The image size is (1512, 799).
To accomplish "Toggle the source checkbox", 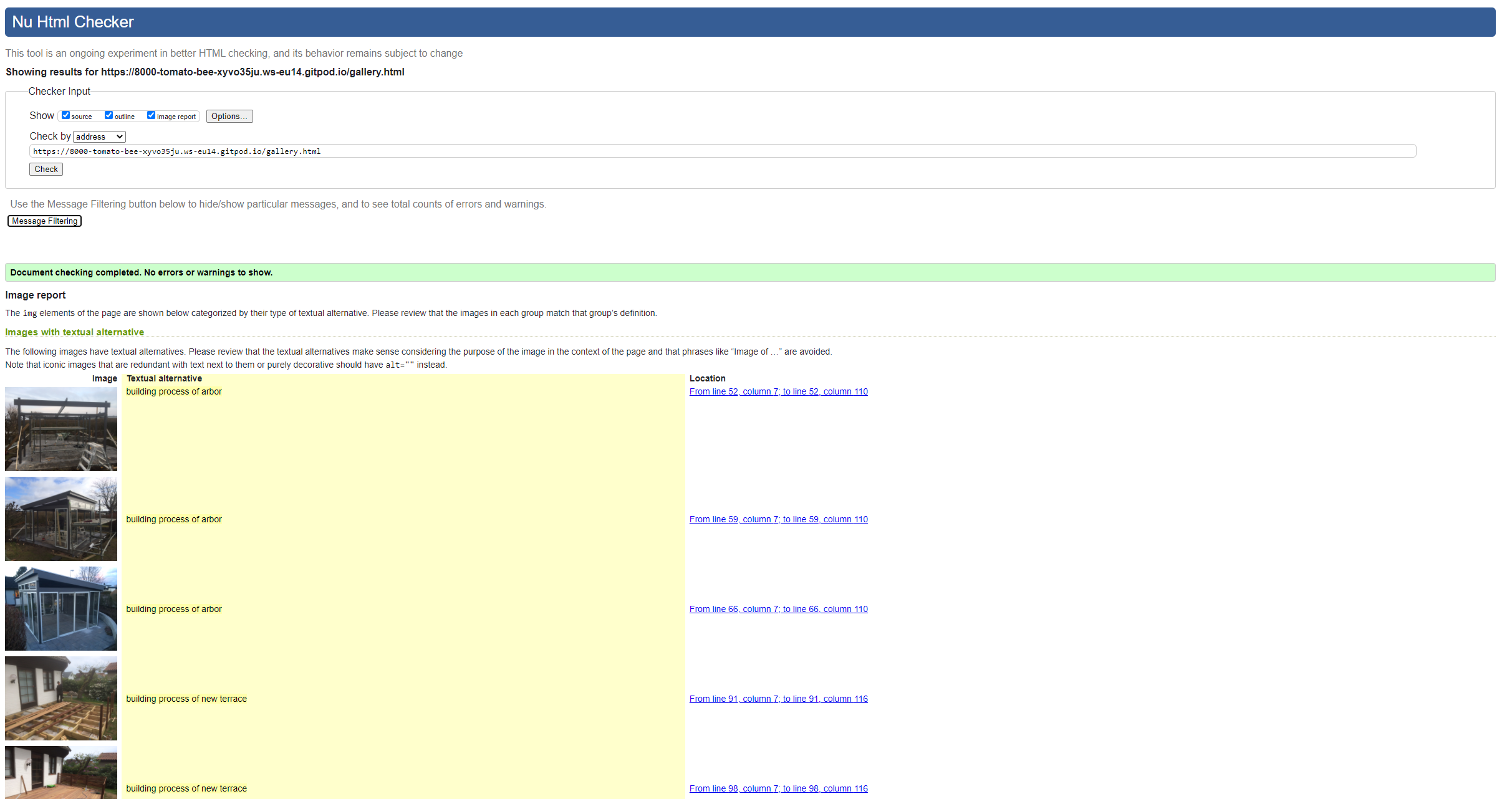I will pyautogui.click(x=65, y=115).
